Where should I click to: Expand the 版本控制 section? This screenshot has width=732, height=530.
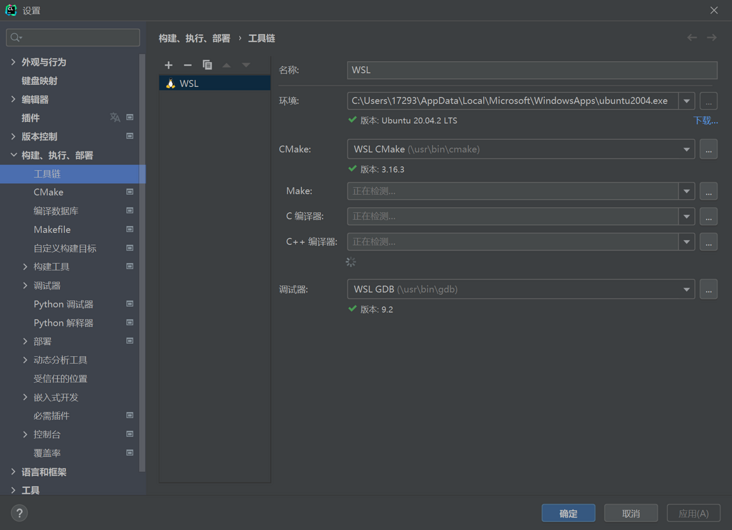click(x=13, y=136)
